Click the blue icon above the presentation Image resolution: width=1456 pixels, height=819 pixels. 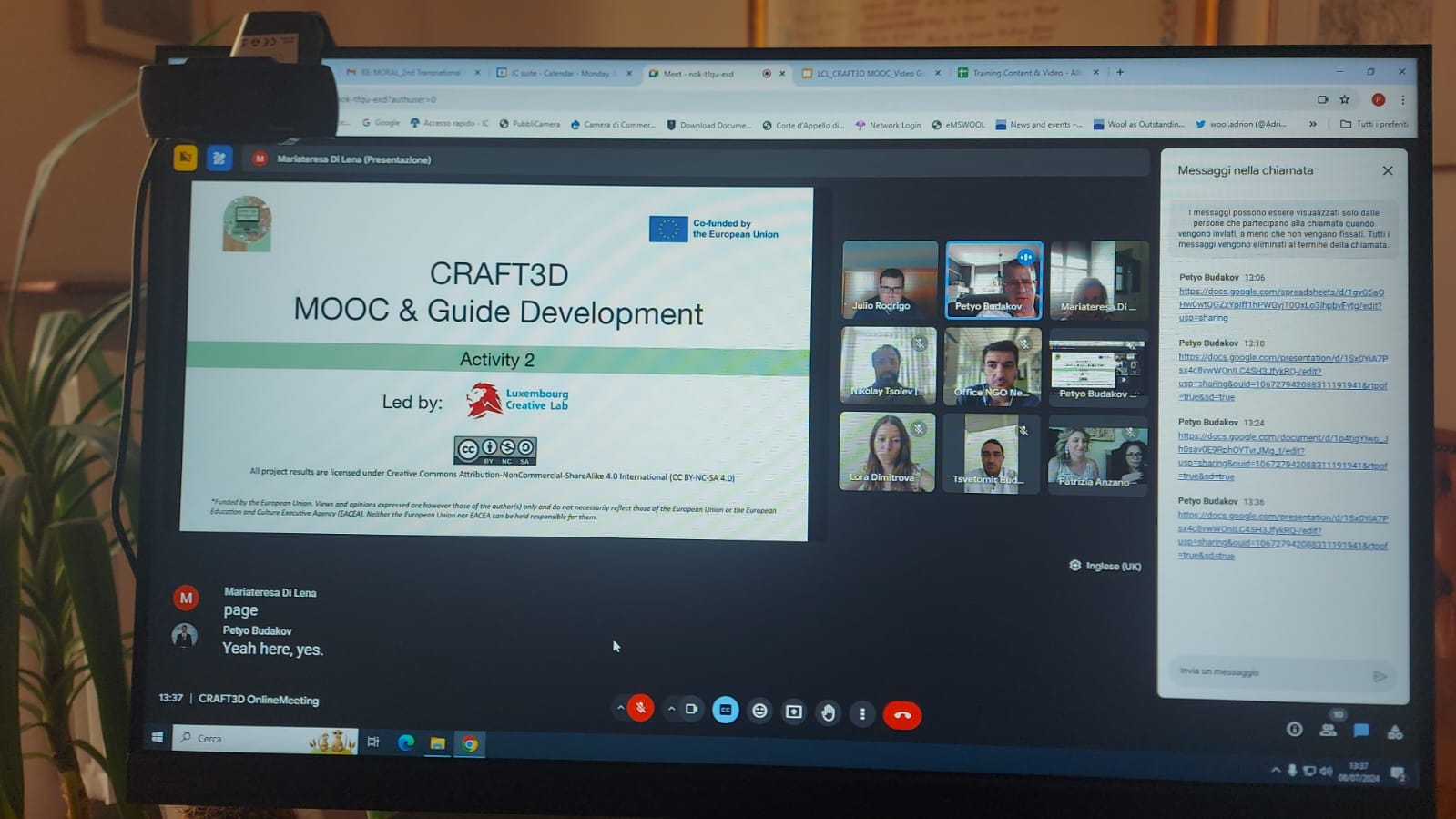tap(219, 159)
